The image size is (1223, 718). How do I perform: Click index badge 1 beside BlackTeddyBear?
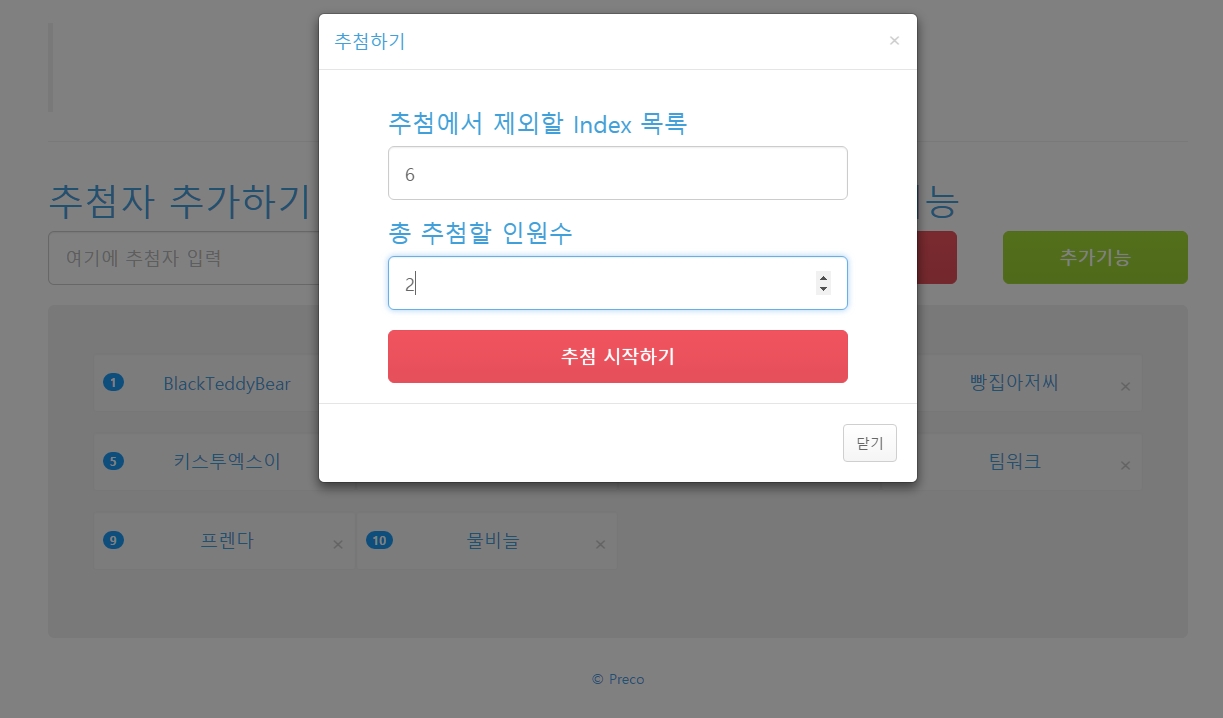point(113,382)
